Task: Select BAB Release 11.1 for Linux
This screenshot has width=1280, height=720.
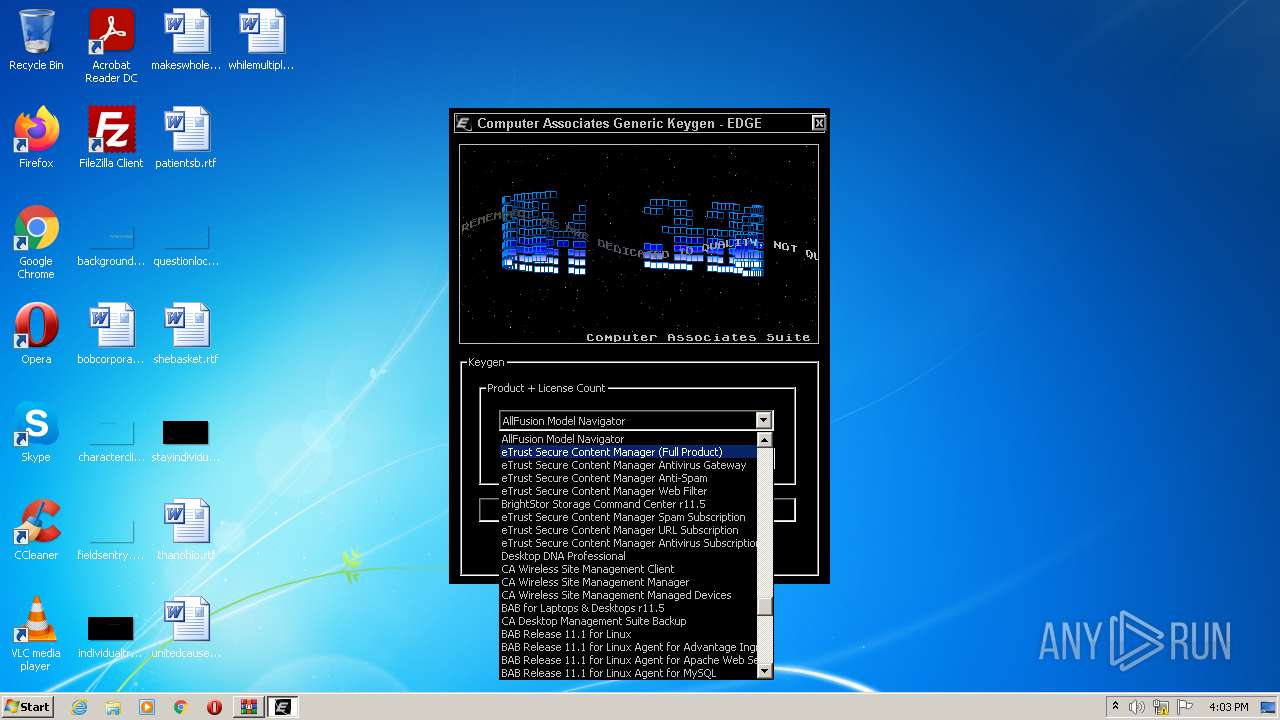Action: tap(628, 634)
